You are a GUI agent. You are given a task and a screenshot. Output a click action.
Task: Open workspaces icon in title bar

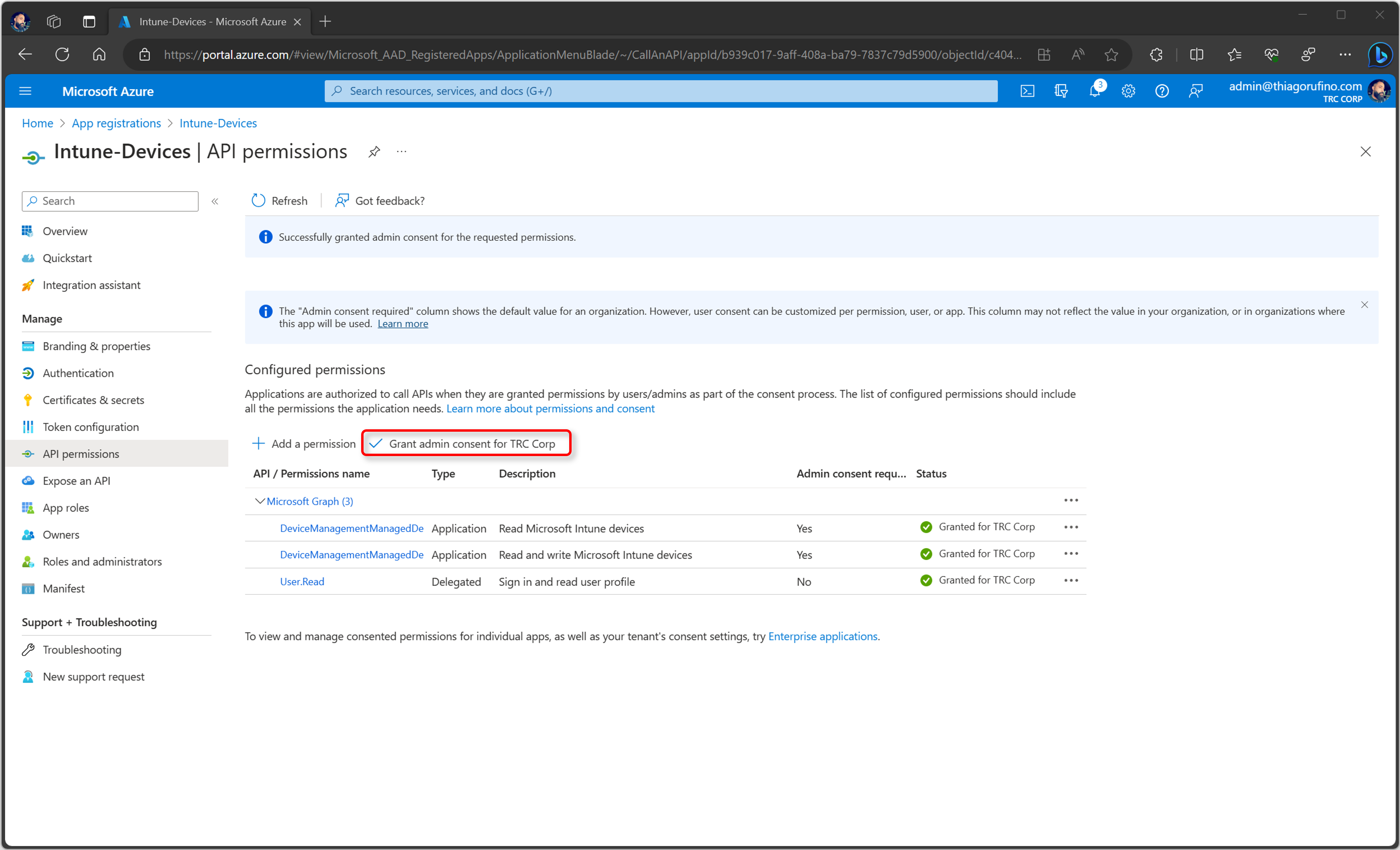(x=54, y=22)
